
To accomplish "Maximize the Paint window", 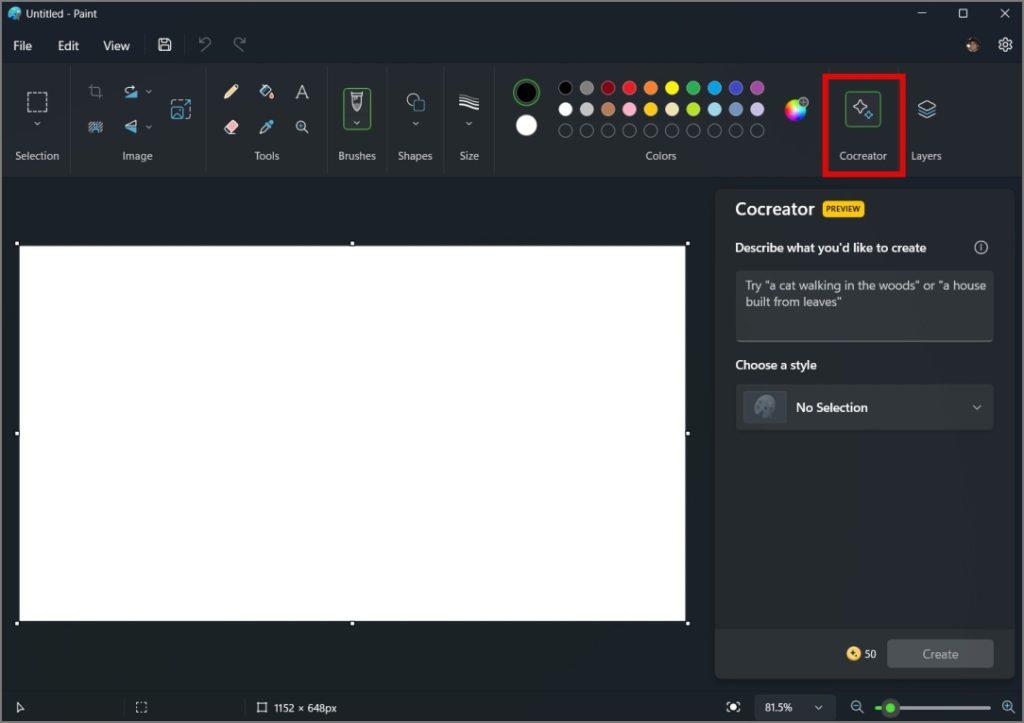I will tap(963, 13).
